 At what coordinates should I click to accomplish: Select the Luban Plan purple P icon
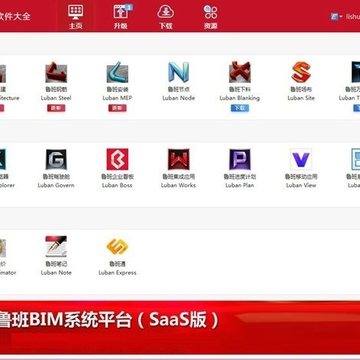240,159
